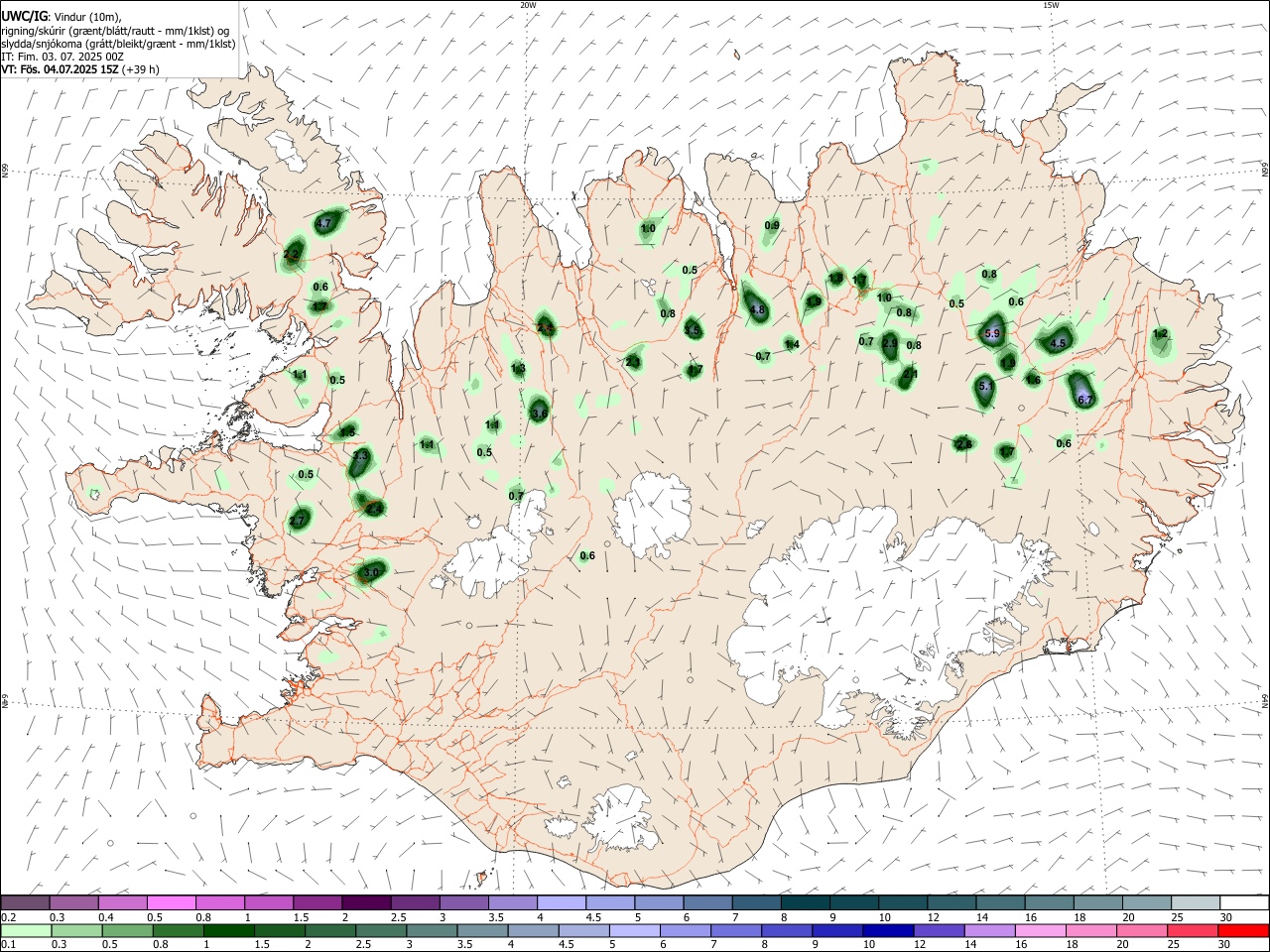Click the 2.9 precipitation label
1270x952 pixels.
[890, 343]
